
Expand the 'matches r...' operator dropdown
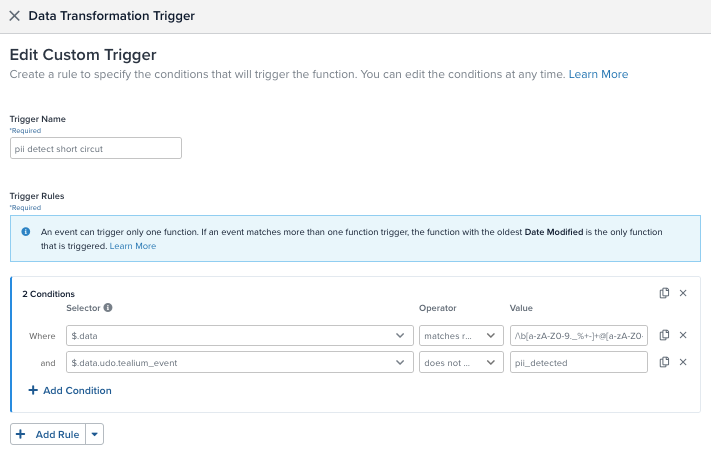460,336
